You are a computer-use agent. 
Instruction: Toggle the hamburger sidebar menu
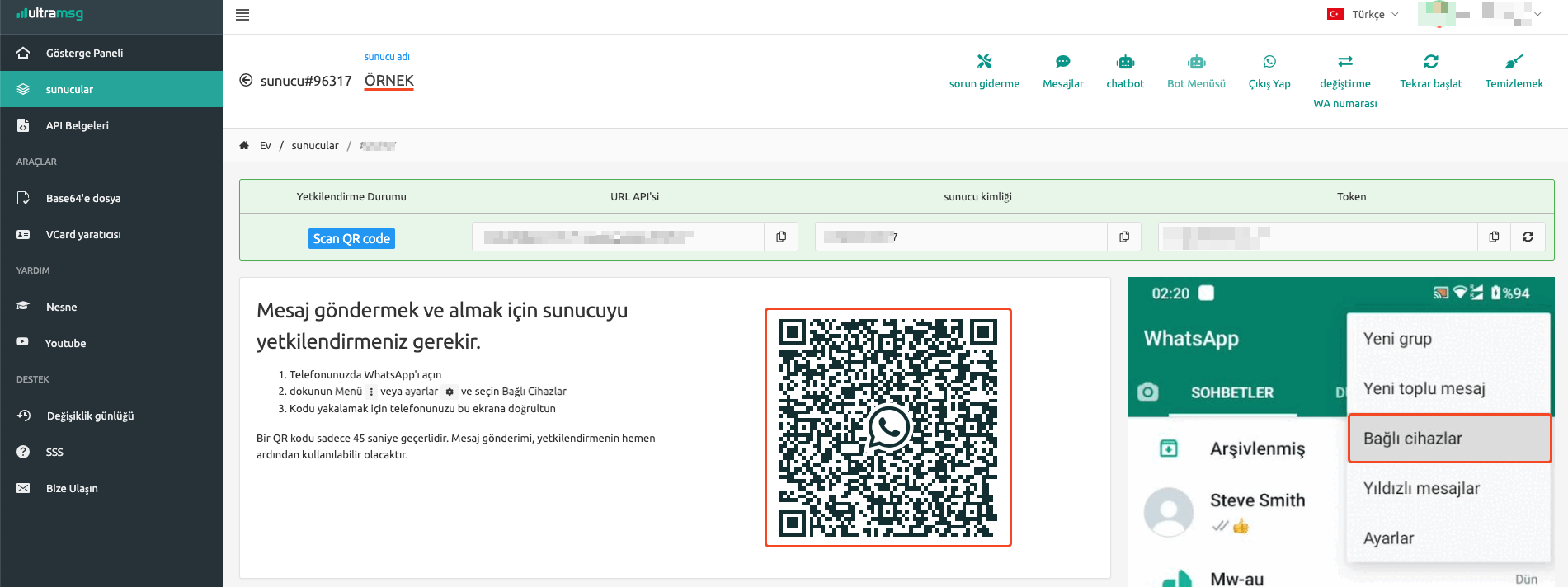pyautogui.click(x=242, y=15)
